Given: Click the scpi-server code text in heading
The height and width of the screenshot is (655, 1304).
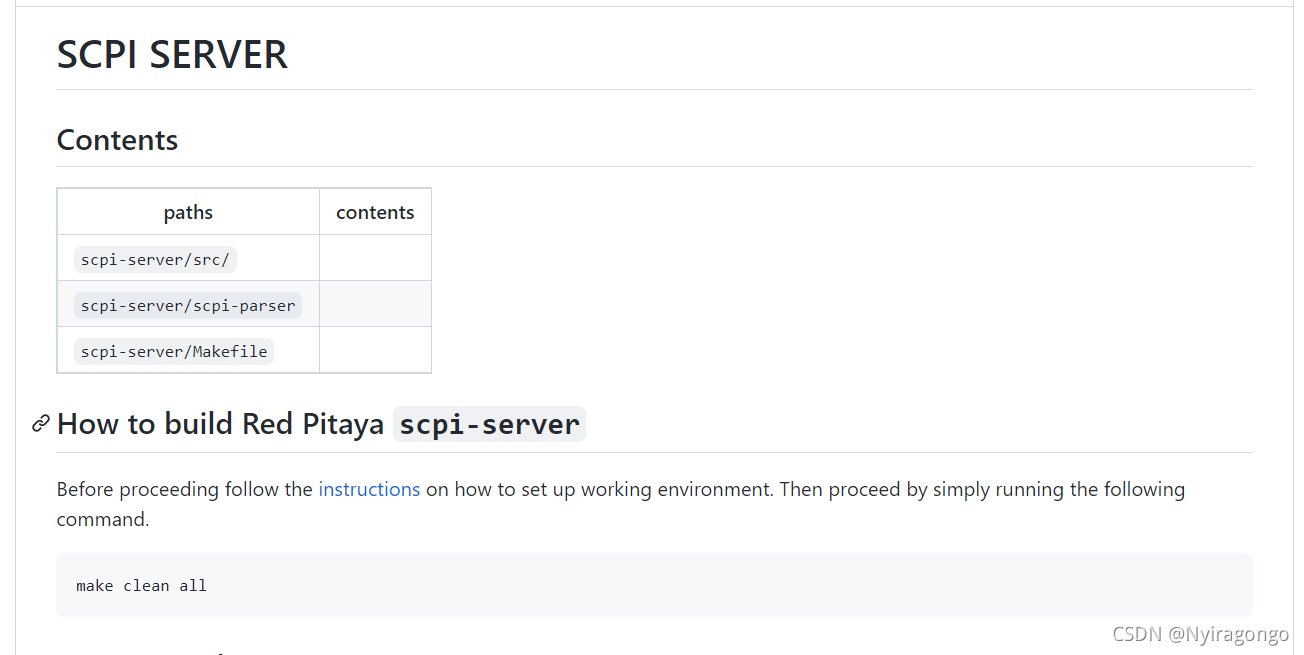Looking at the screenshot, I should tap(489, 424).
